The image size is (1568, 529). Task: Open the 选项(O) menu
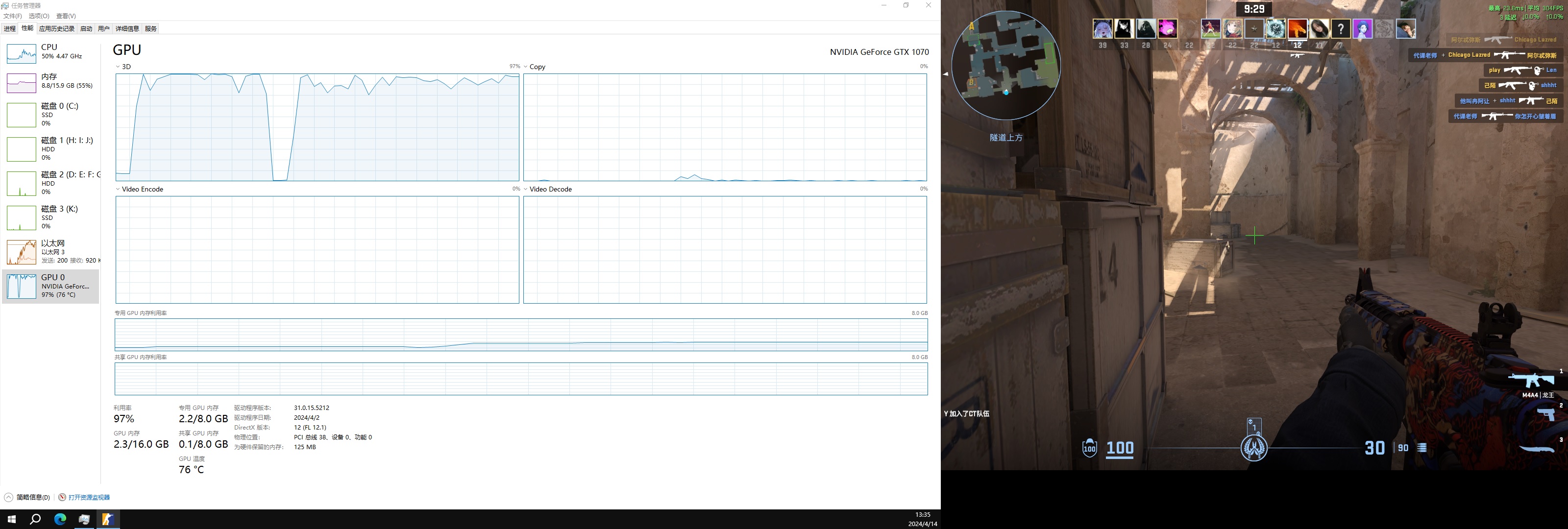tap(39, 16)
